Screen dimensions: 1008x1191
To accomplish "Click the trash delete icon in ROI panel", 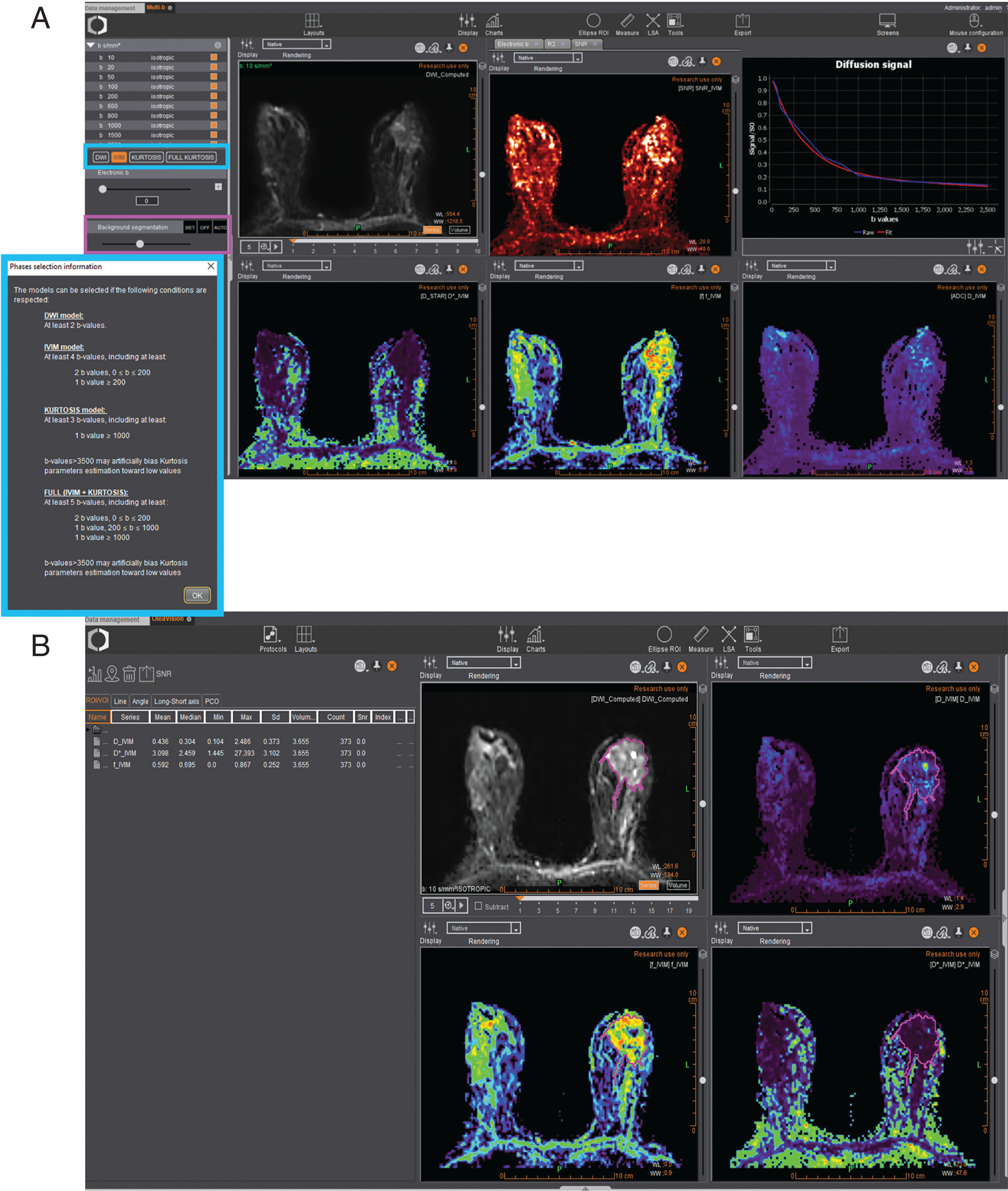I will pyautogui.click(x=129, y=674).
